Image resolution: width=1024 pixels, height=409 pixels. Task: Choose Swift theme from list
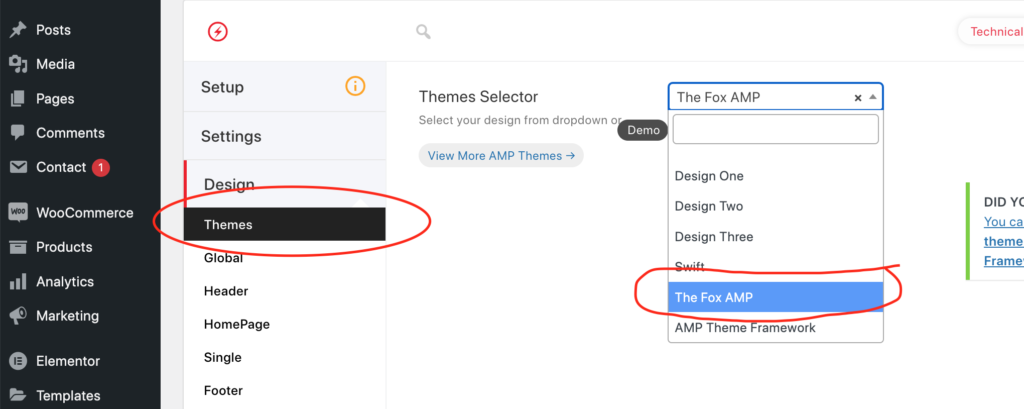(776, 267)
